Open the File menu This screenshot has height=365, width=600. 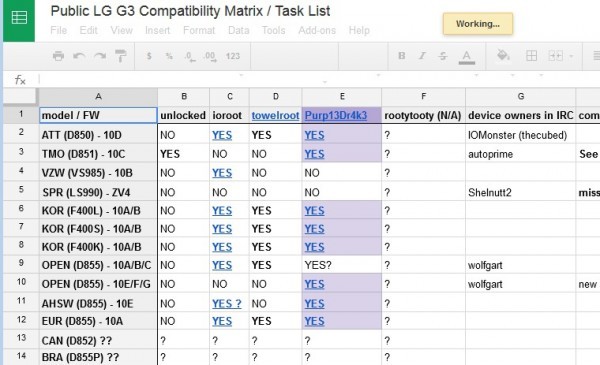[x=59, y=30]
